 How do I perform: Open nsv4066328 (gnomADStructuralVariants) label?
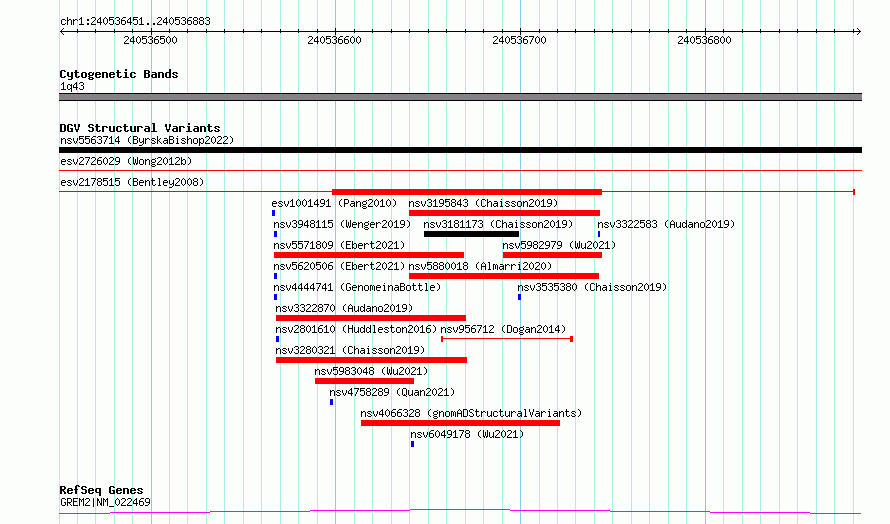pyautogui.click(x=471, y=413)
